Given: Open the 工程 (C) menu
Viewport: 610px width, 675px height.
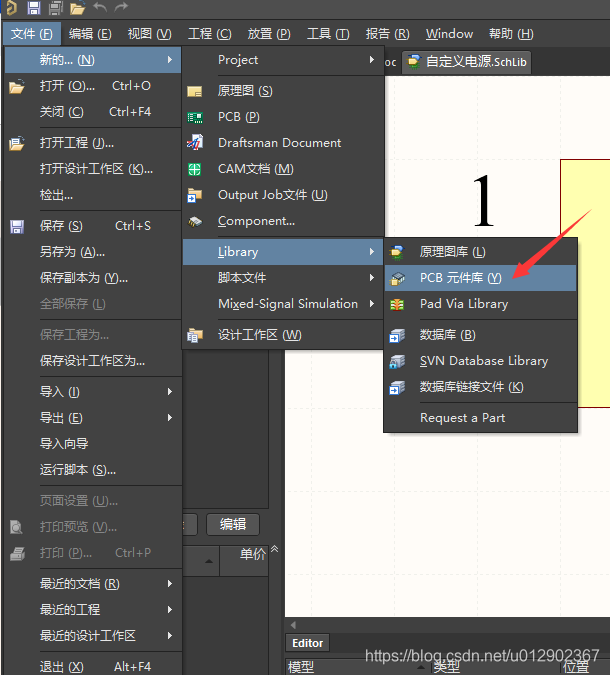Looking at the screenshot, I should point(210,34).
